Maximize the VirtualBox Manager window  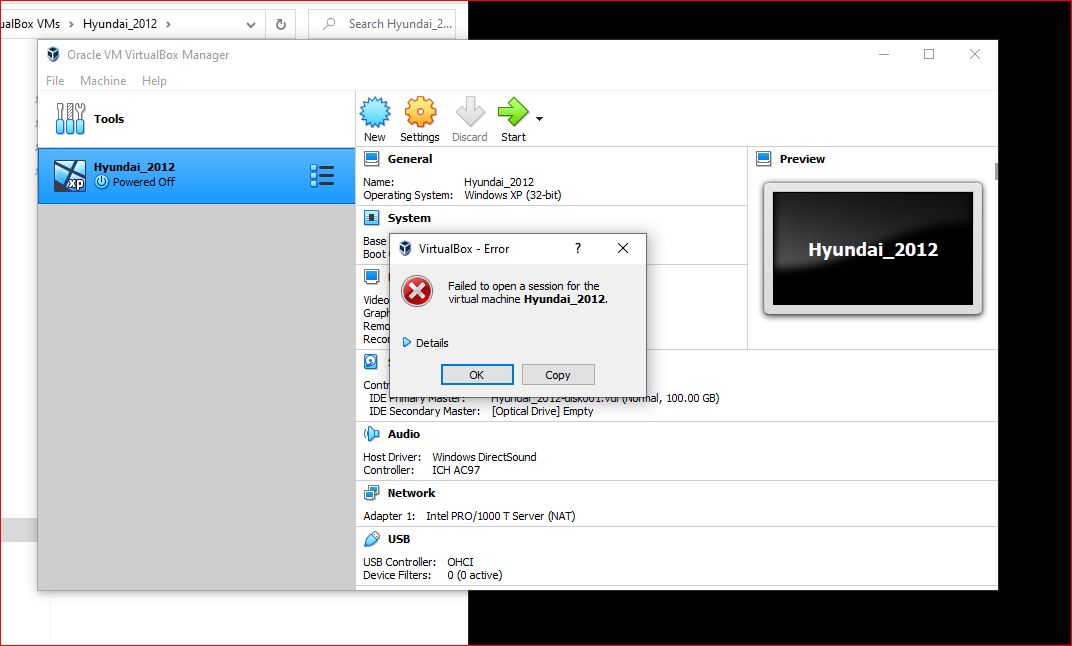click(x=929, y=55)
